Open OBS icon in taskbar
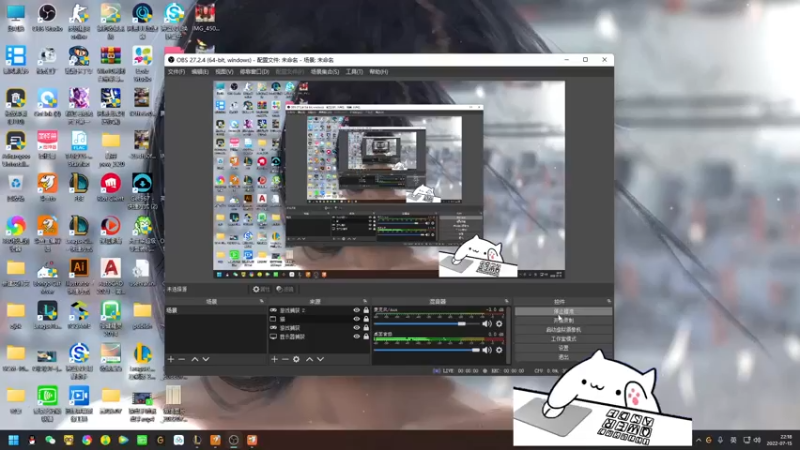 pyautogui.click(x=234, y=440)
